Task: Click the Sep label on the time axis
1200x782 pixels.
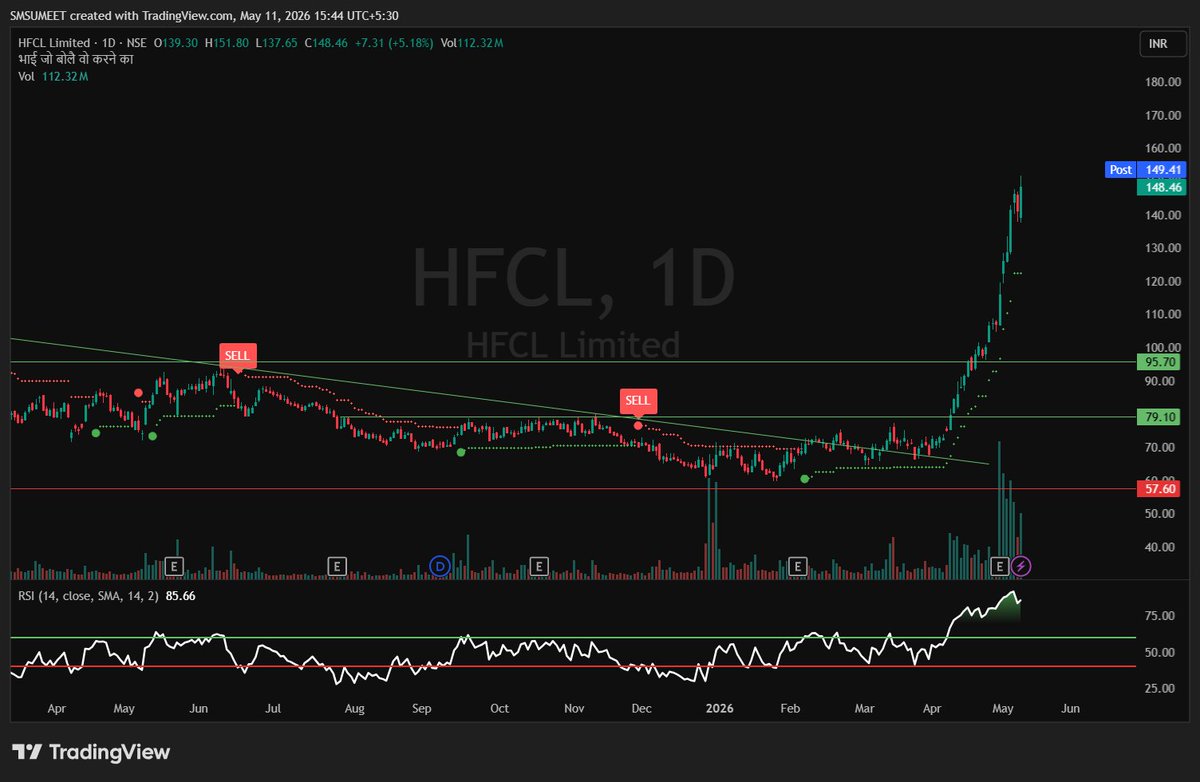Action: coord(421,708)
